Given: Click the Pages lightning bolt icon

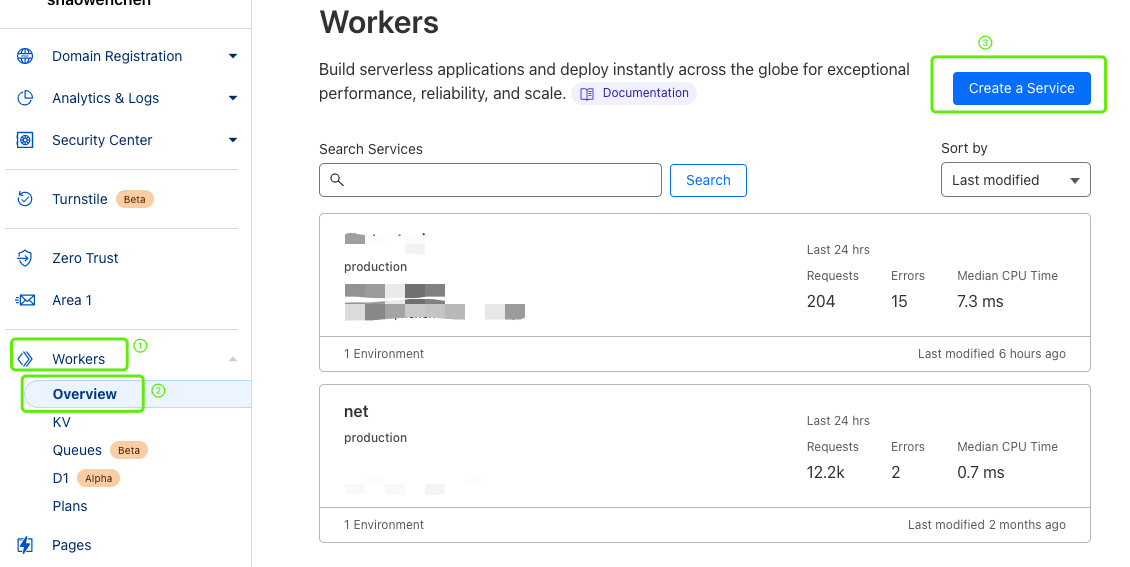Looking at the screenshot, I should coord(25,545).
